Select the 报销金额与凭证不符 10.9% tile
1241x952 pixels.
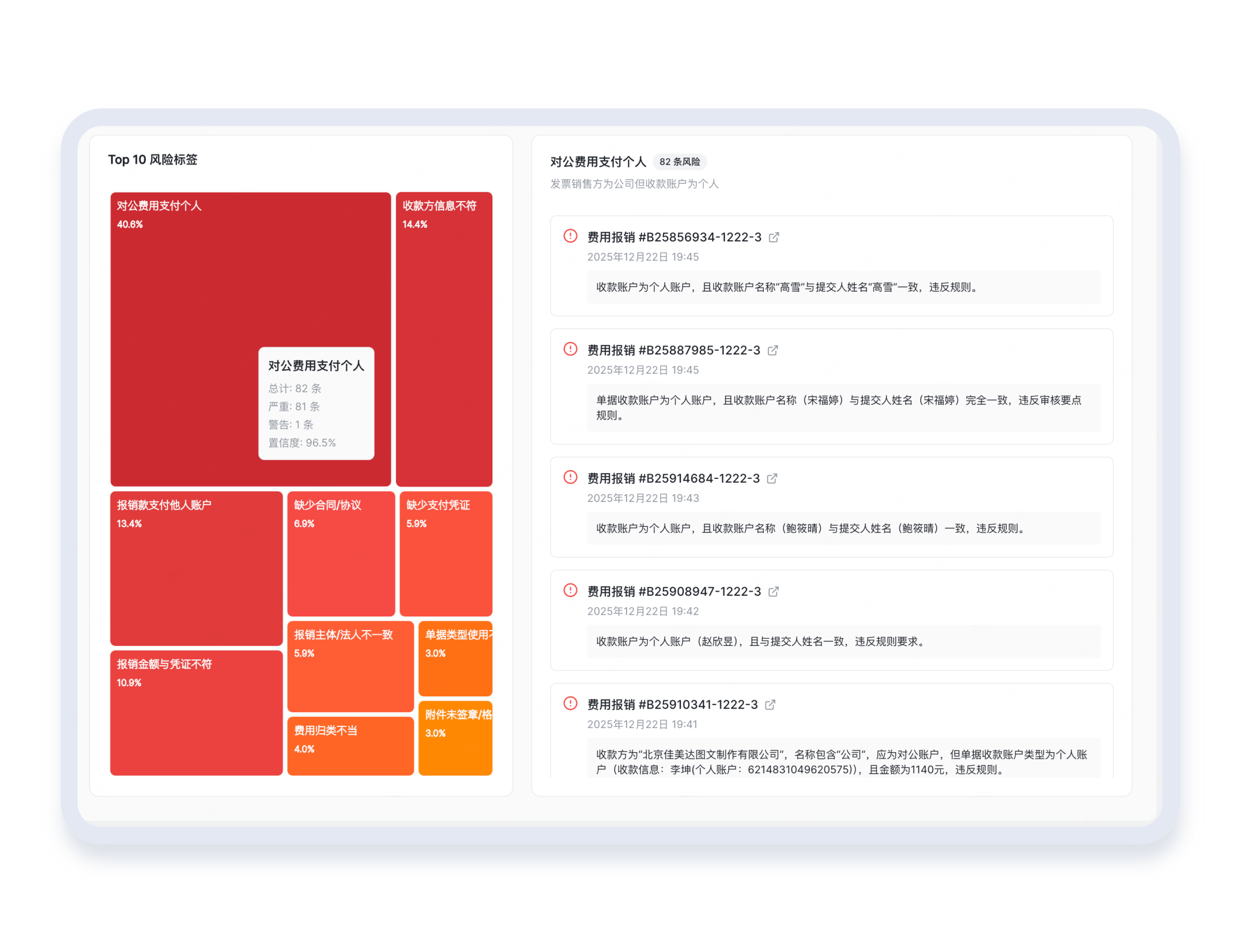(196, 713)
